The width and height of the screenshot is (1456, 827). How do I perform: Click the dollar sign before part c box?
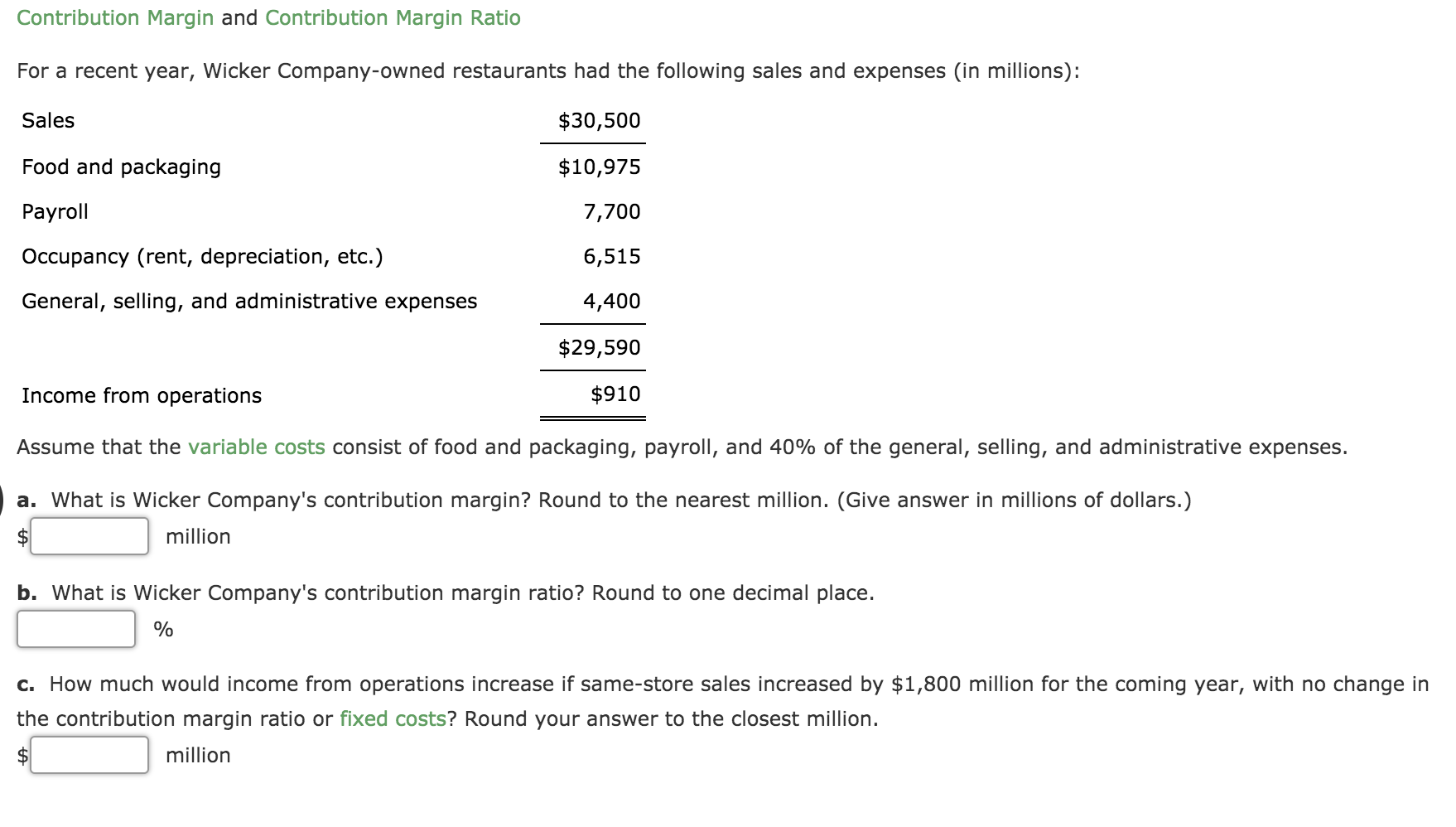(x=22, y=755)
